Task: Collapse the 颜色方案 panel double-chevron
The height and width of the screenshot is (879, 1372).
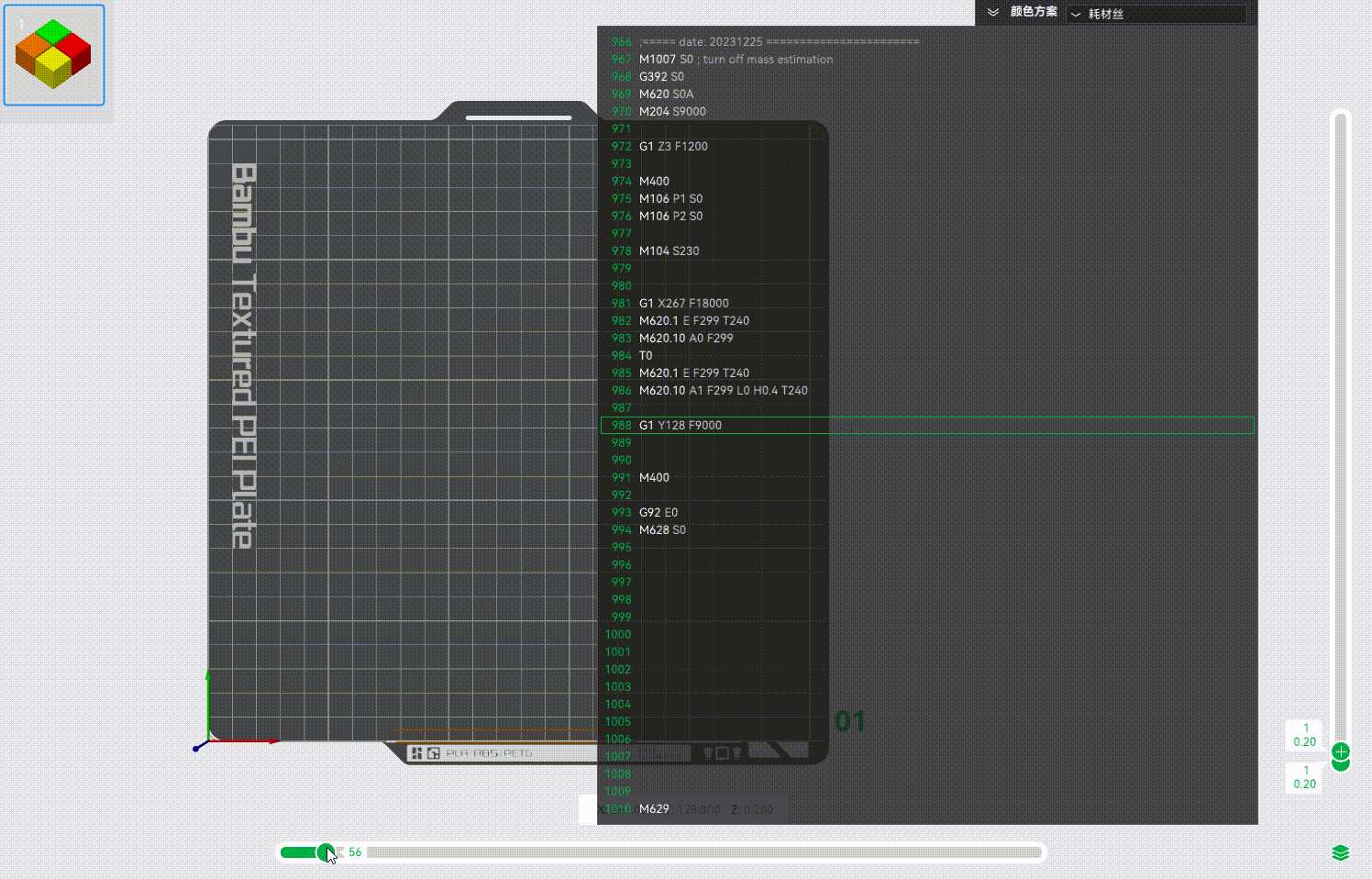Action: (x=993, y=12)
